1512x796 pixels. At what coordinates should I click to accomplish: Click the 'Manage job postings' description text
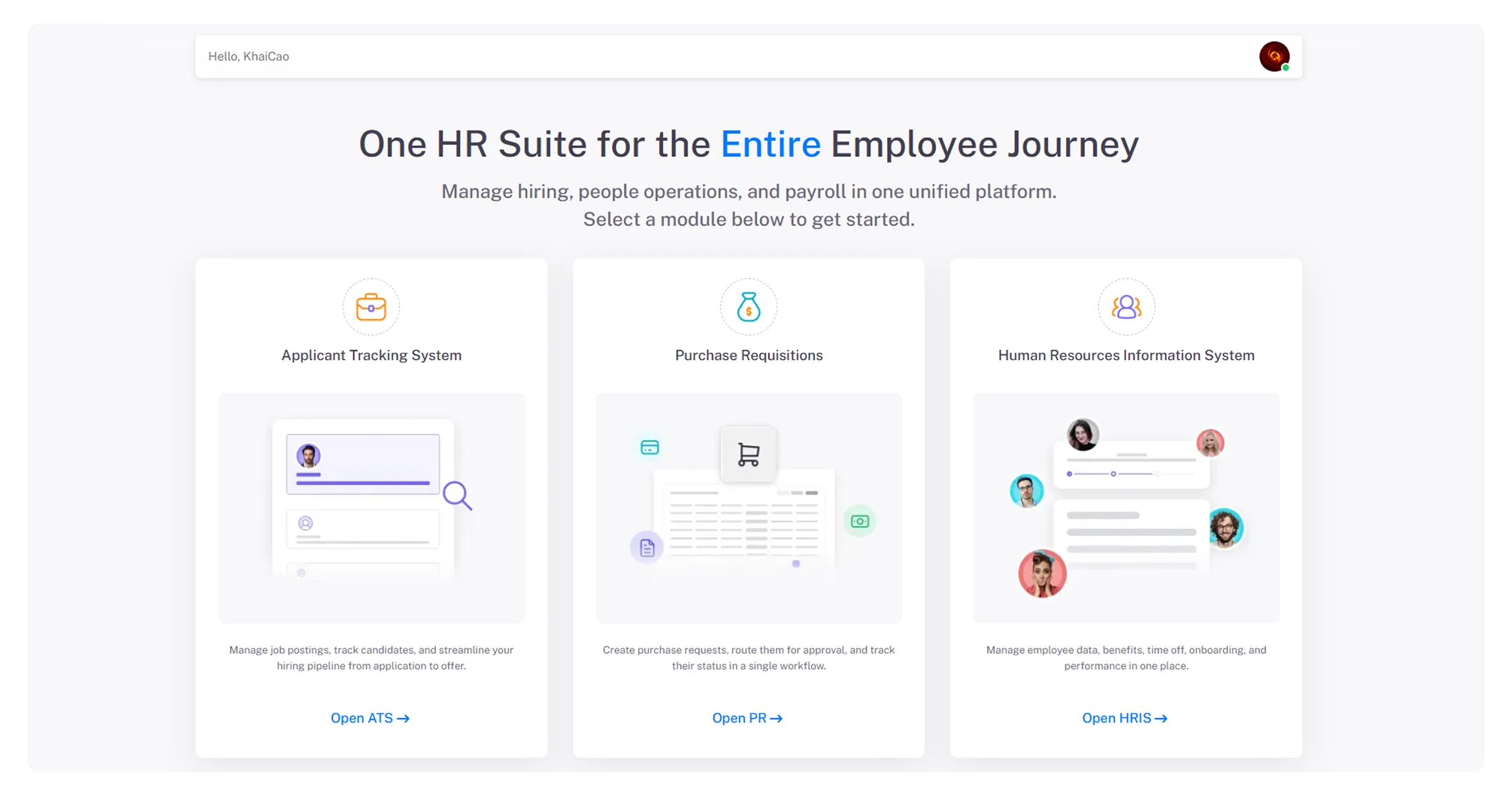tap(371, 657)
